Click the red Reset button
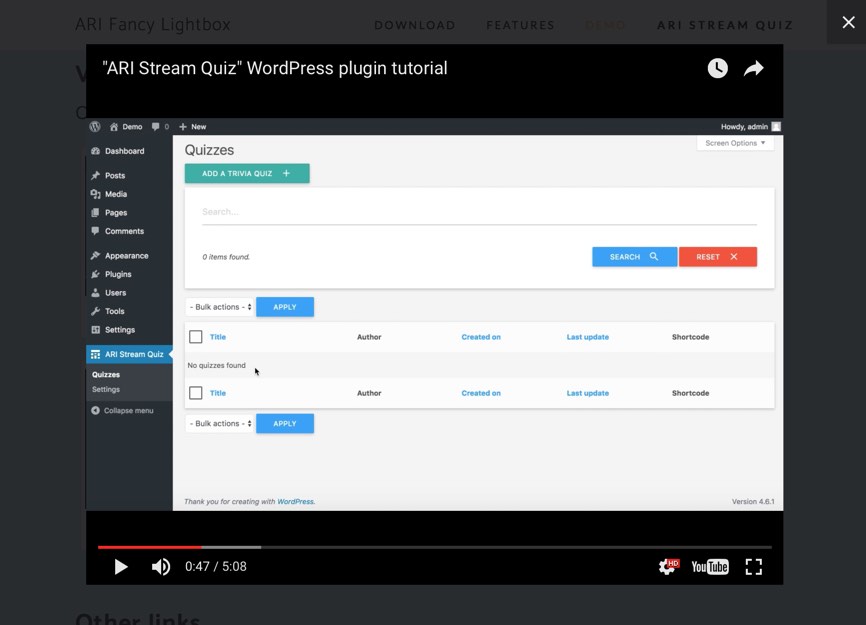The width and height of the screenshot is (866, 625). click(x=717, y=257)
